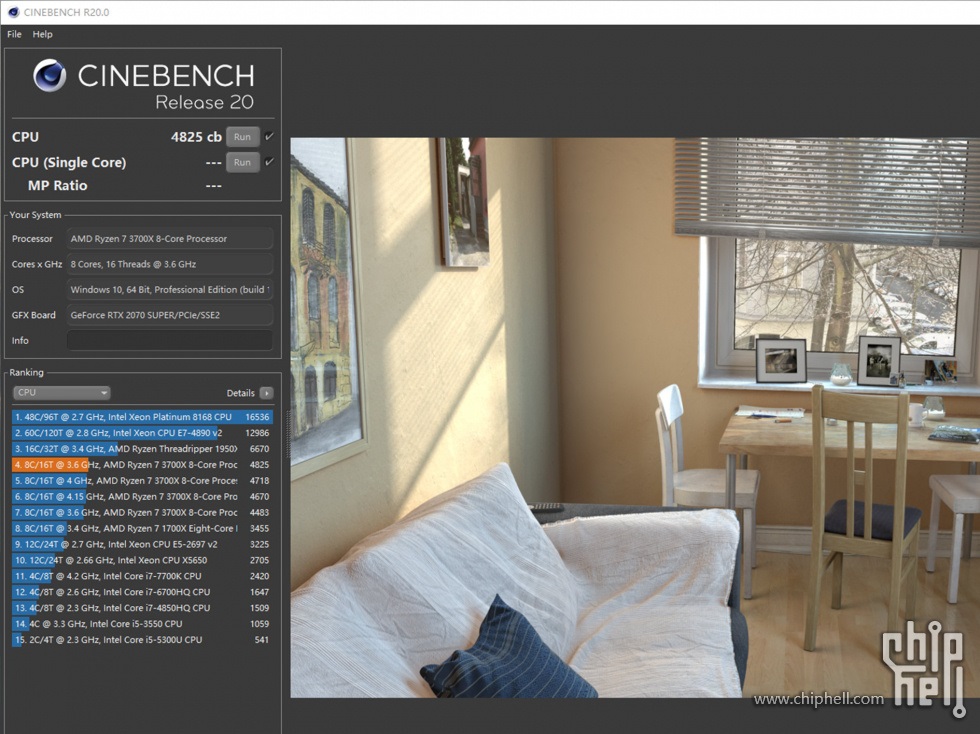Open the Help menu
Viewport: 980px width, 734px height.
click(x=42, y=34)
